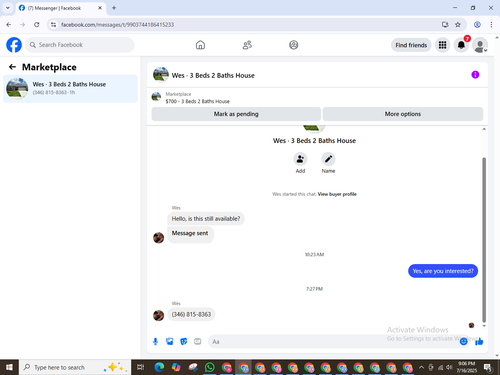
Task: Open the taskbar clock and date
Action: coord(467,367)
